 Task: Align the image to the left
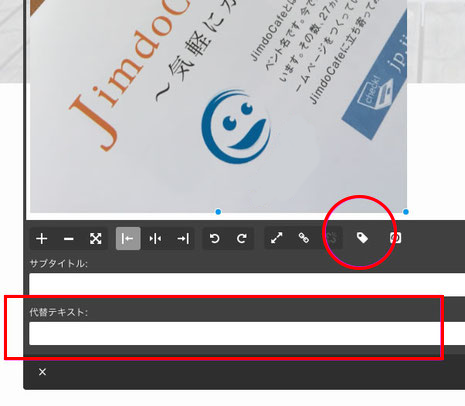point(128,239)
